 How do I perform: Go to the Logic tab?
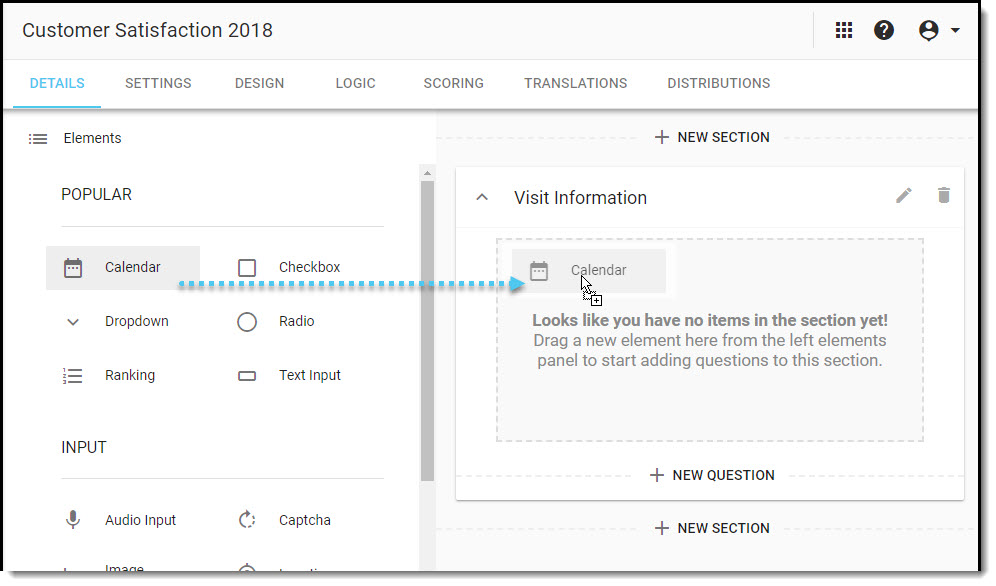coord(355,83)
